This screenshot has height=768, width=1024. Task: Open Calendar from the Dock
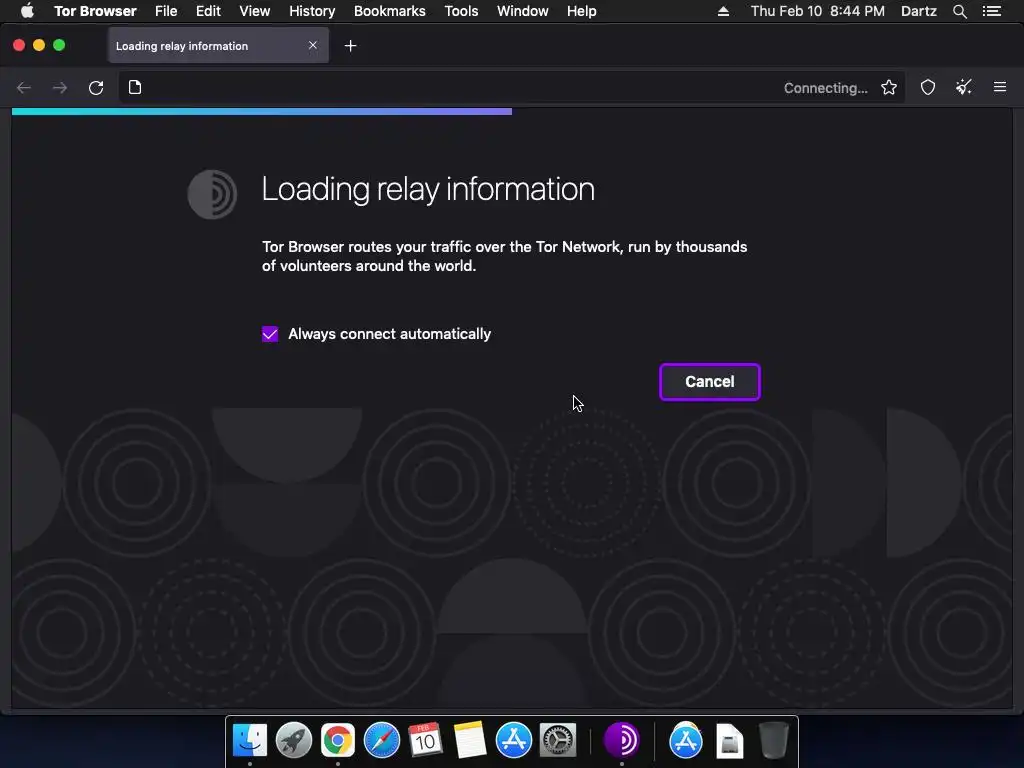click(x=425, y=740)
